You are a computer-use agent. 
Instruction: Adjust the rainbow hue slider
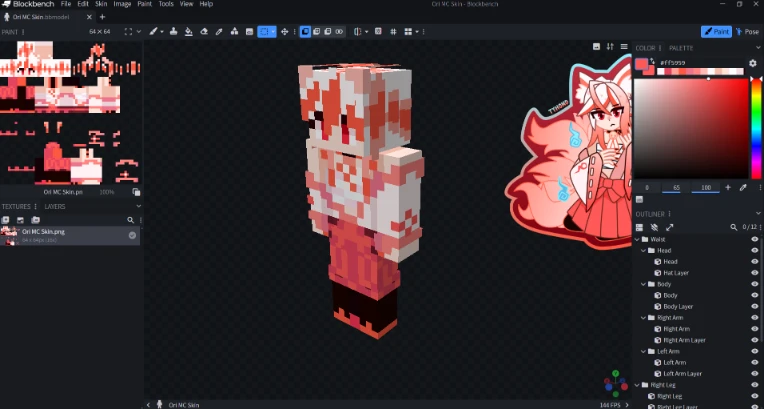coord(757,128)
